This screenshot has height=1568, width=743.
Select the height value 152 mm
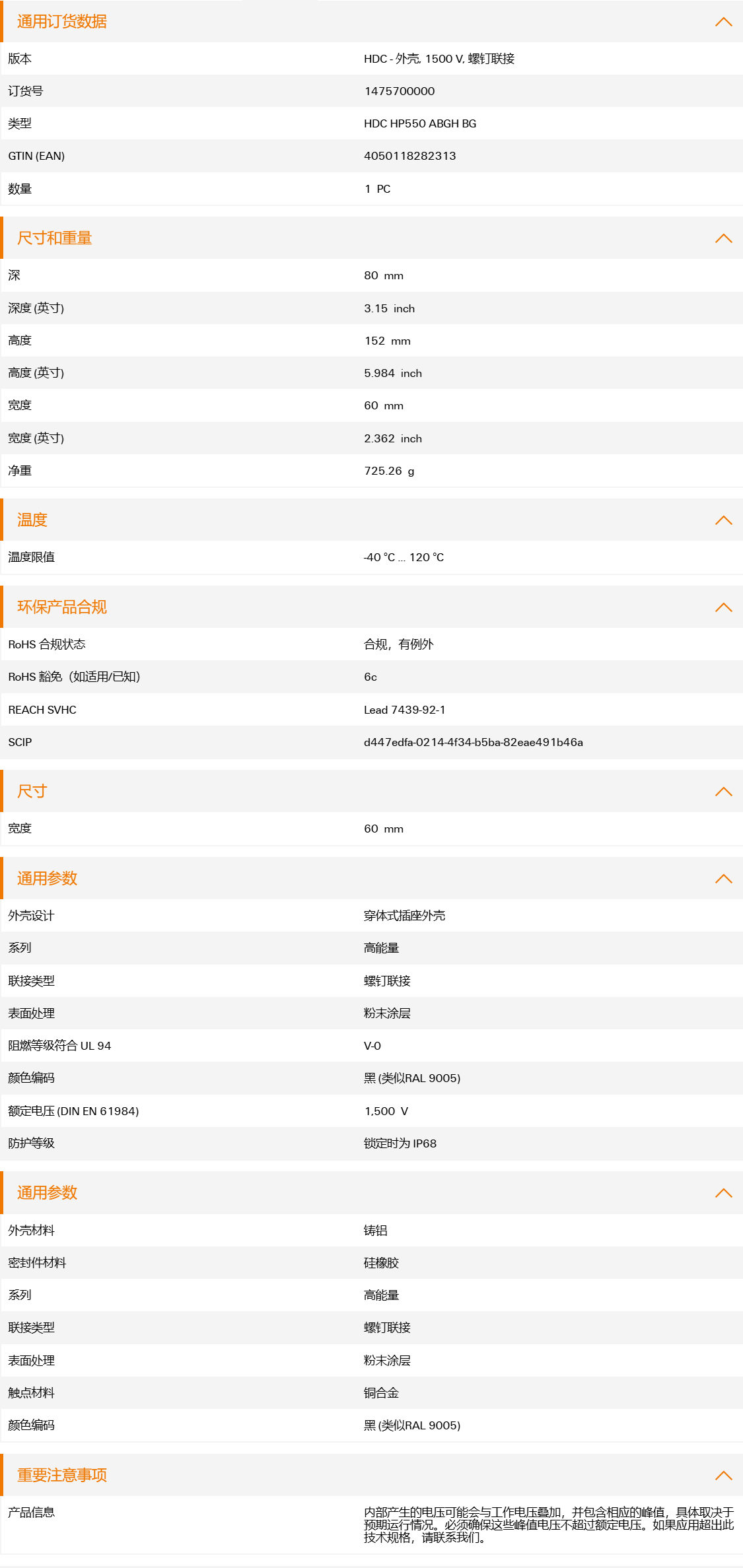388,341
